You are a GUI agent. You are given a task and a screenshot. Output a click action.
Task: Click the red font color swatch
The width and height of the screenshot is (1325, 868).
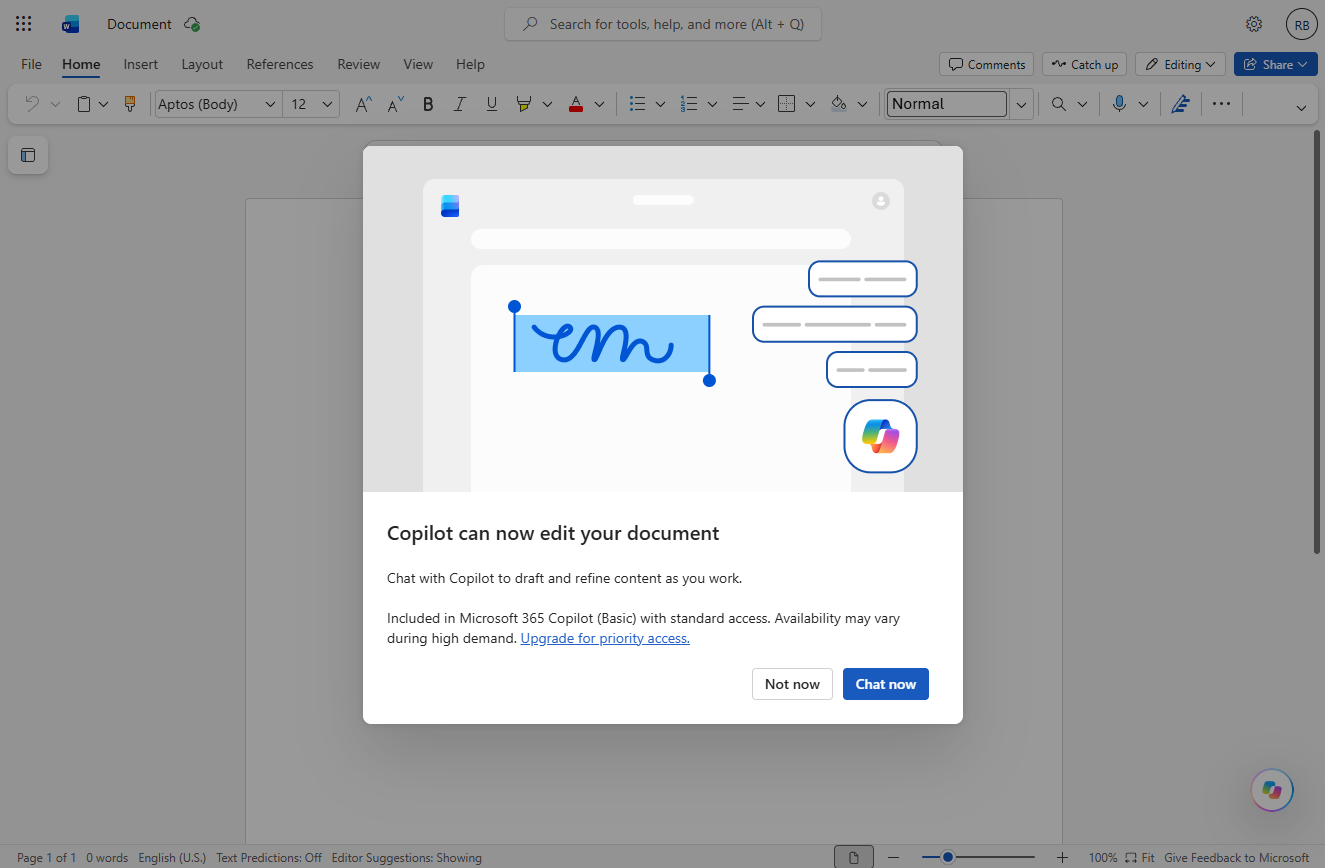576,104
